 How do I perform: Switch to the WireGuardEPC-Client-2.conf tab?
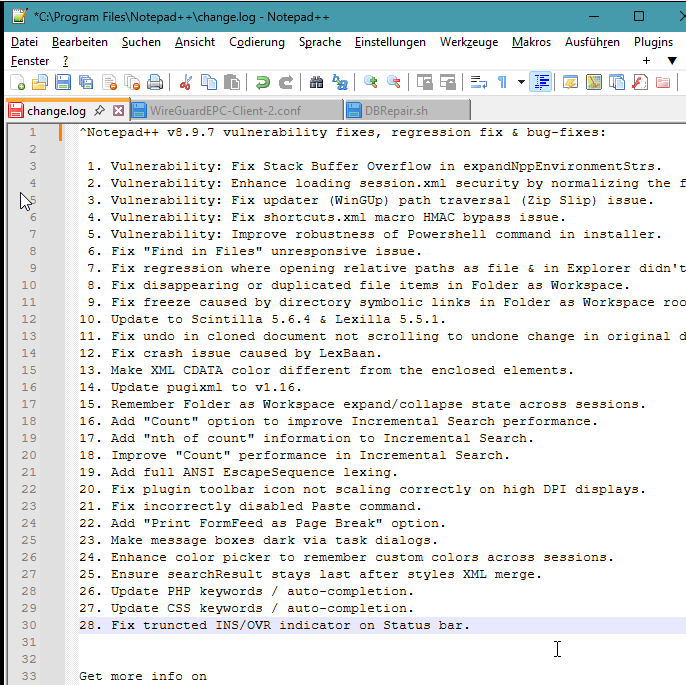click(225, 111)
